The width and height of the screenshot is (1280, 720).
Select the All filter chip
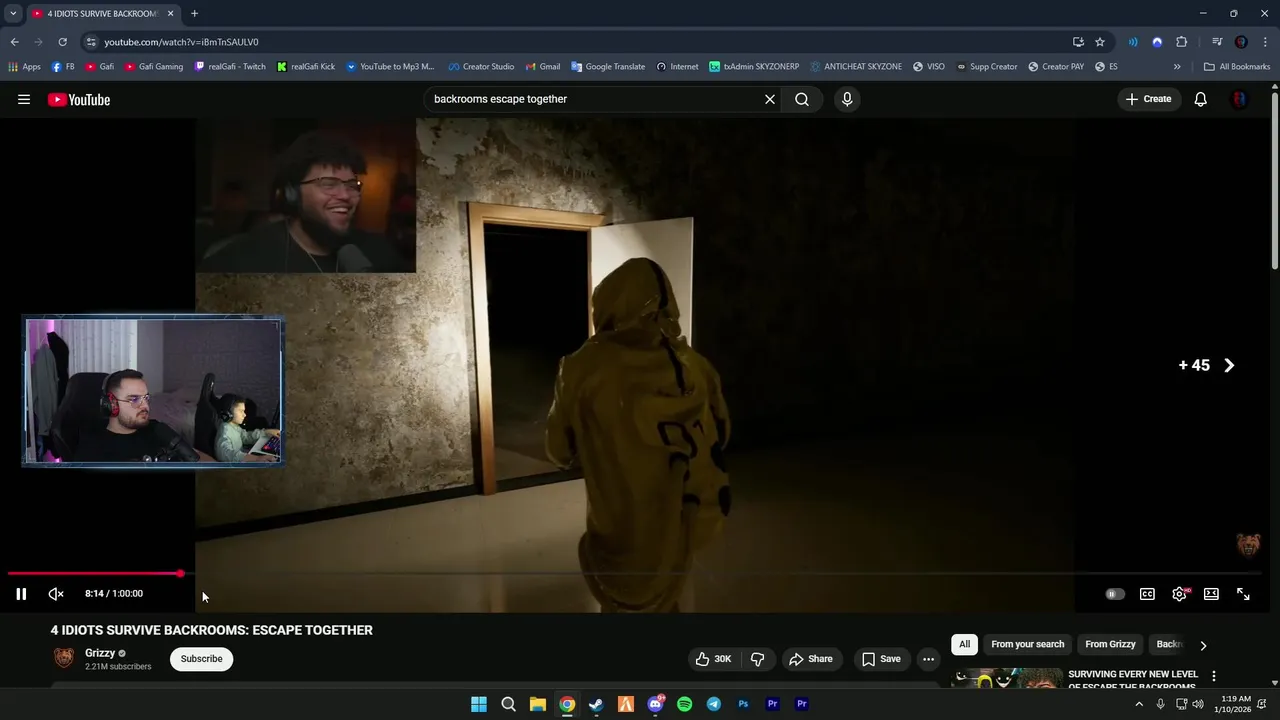click(964, 644)
